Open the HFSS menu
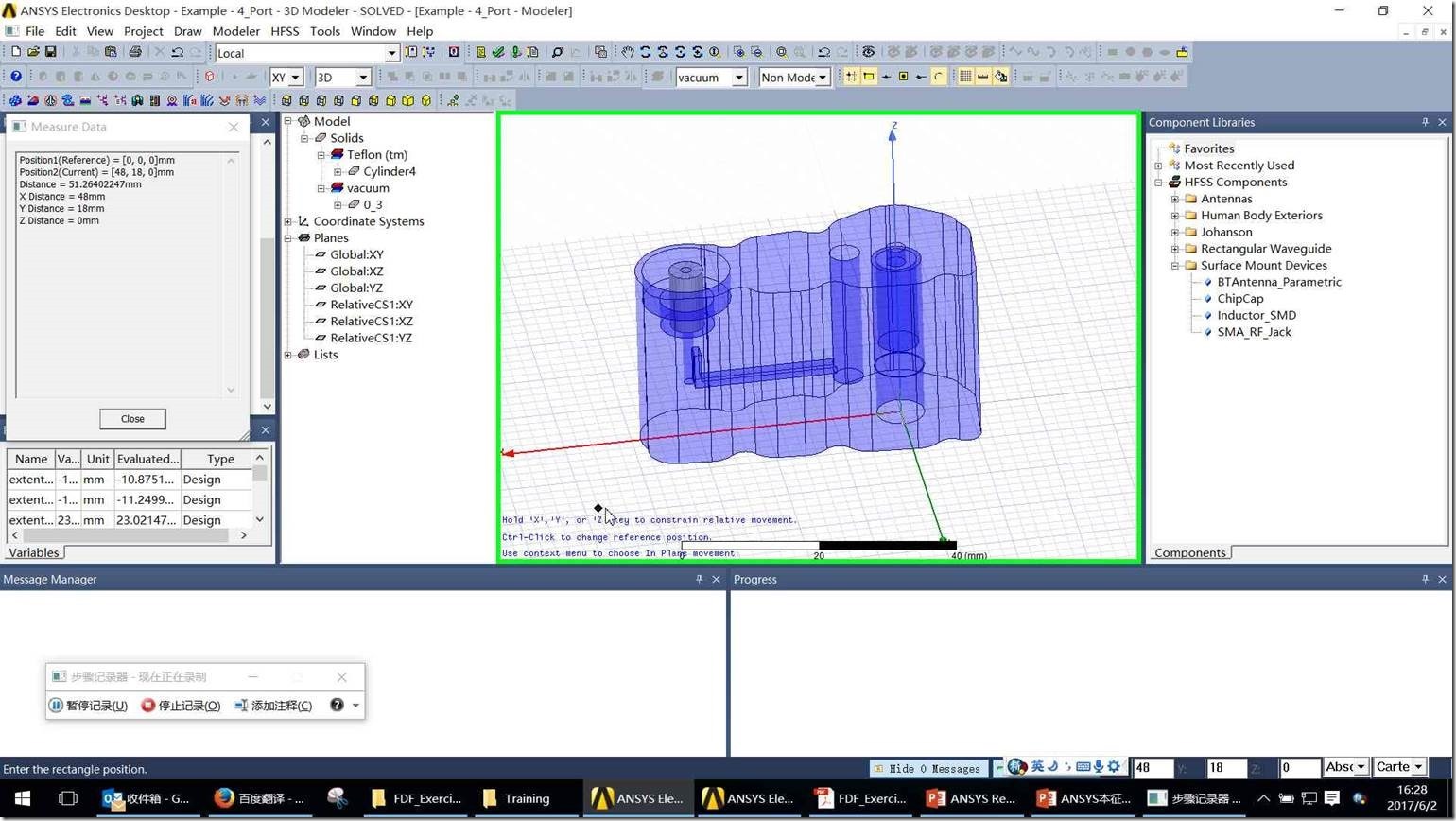Image resolution: width=1456 pixels, height=821 pixels. point(284,31)
